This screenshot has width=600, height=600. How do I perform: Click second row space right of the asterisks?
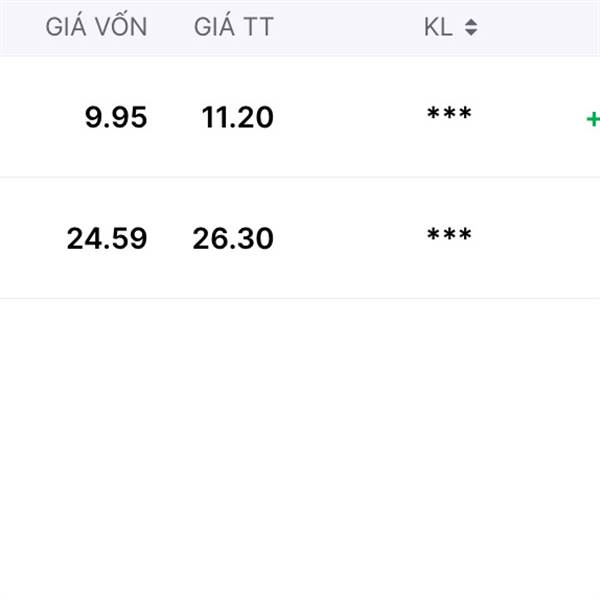click(x=536, y=238)
